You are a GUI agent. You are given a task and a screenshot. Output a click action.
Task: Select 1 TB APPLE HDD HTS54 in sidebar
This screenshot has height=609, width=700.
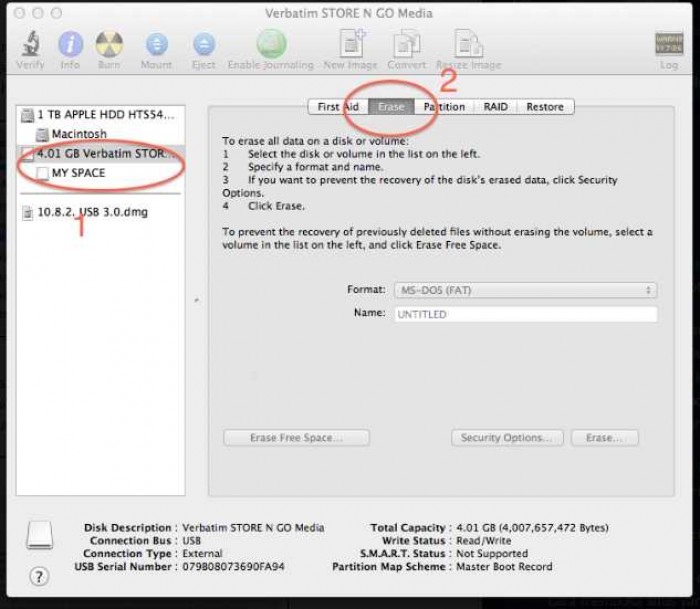point(106,115)
